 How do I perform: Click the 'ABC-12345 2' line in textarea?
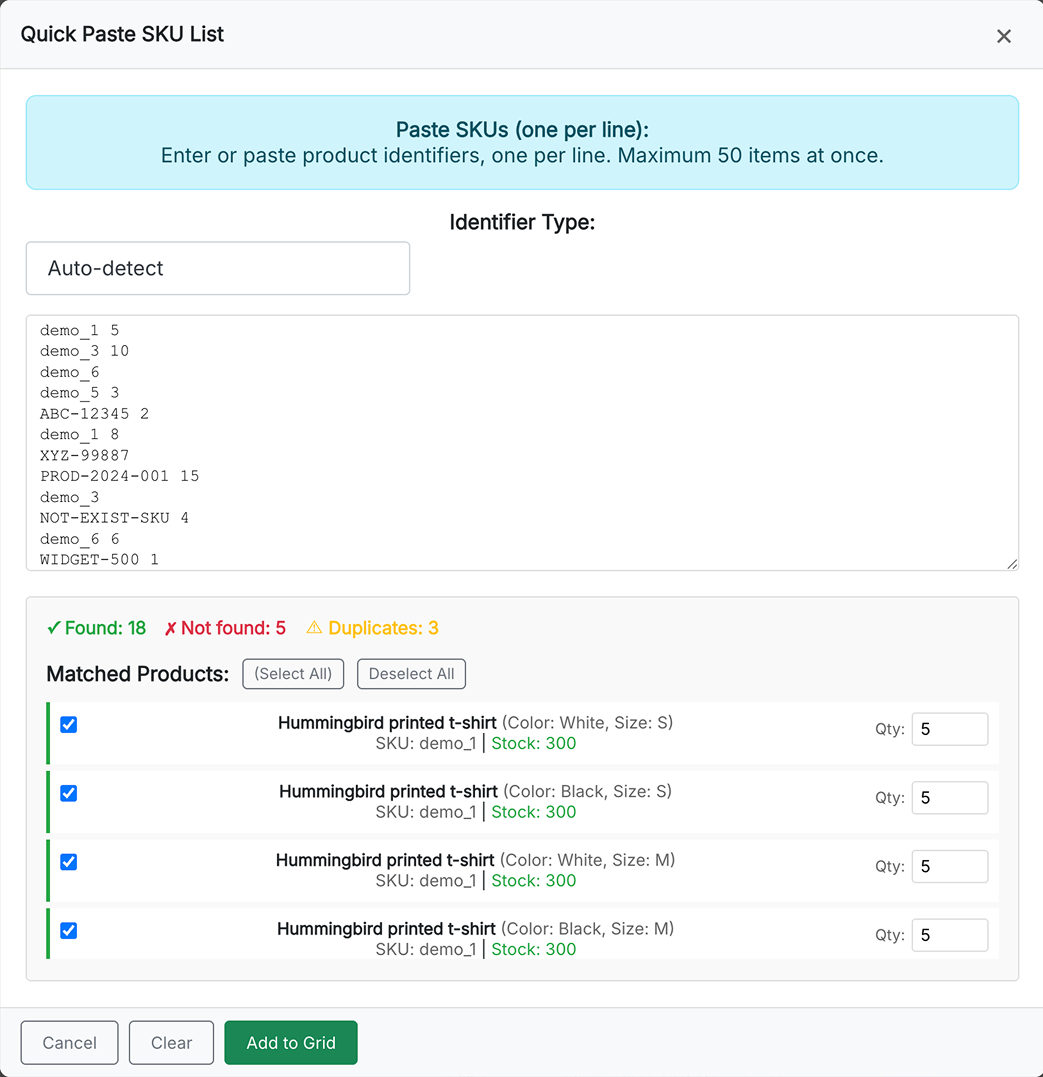pyautogui.click(x=94, y=413)
